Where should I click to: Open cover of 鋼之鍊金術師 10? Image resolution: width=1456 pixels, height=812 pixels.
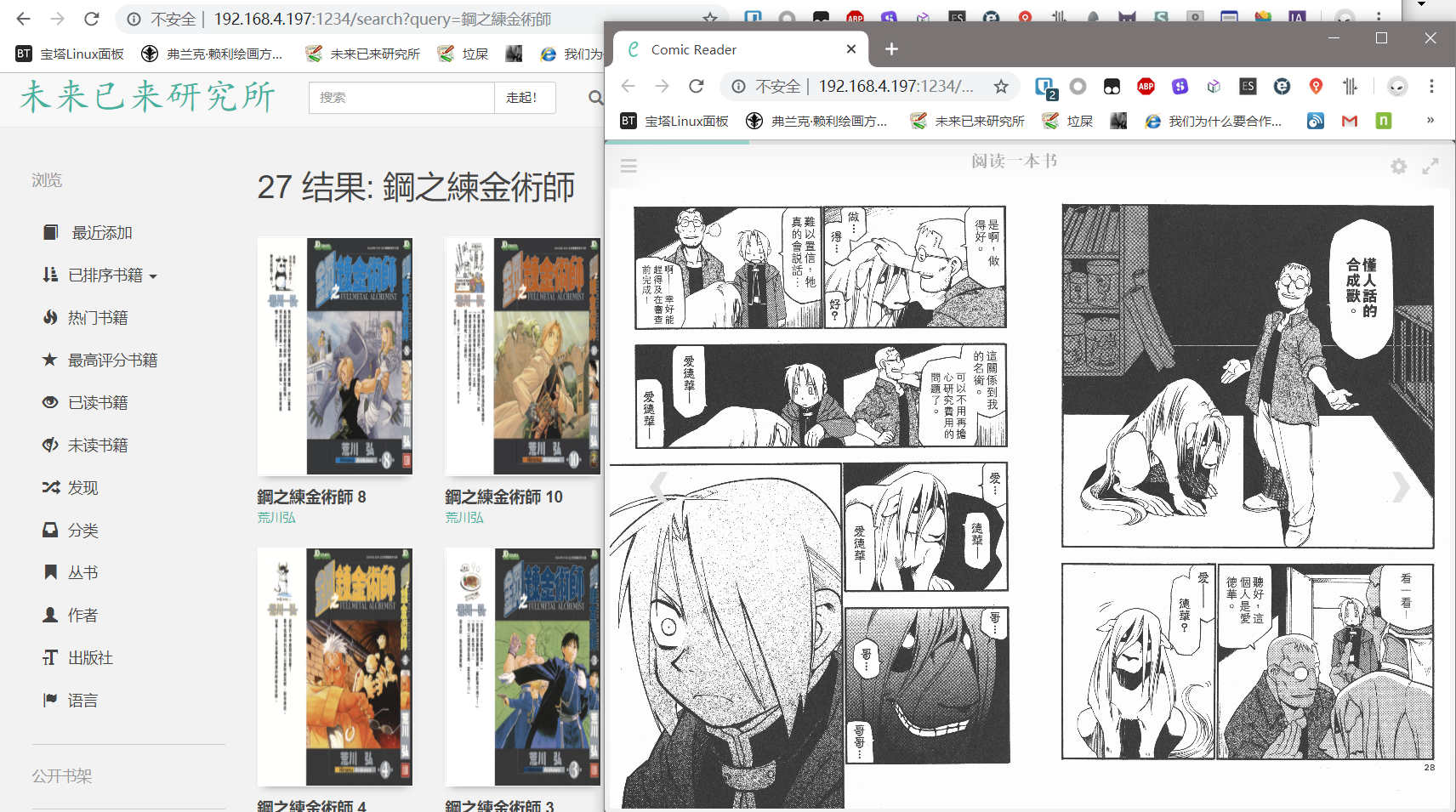tap(522, 356)
